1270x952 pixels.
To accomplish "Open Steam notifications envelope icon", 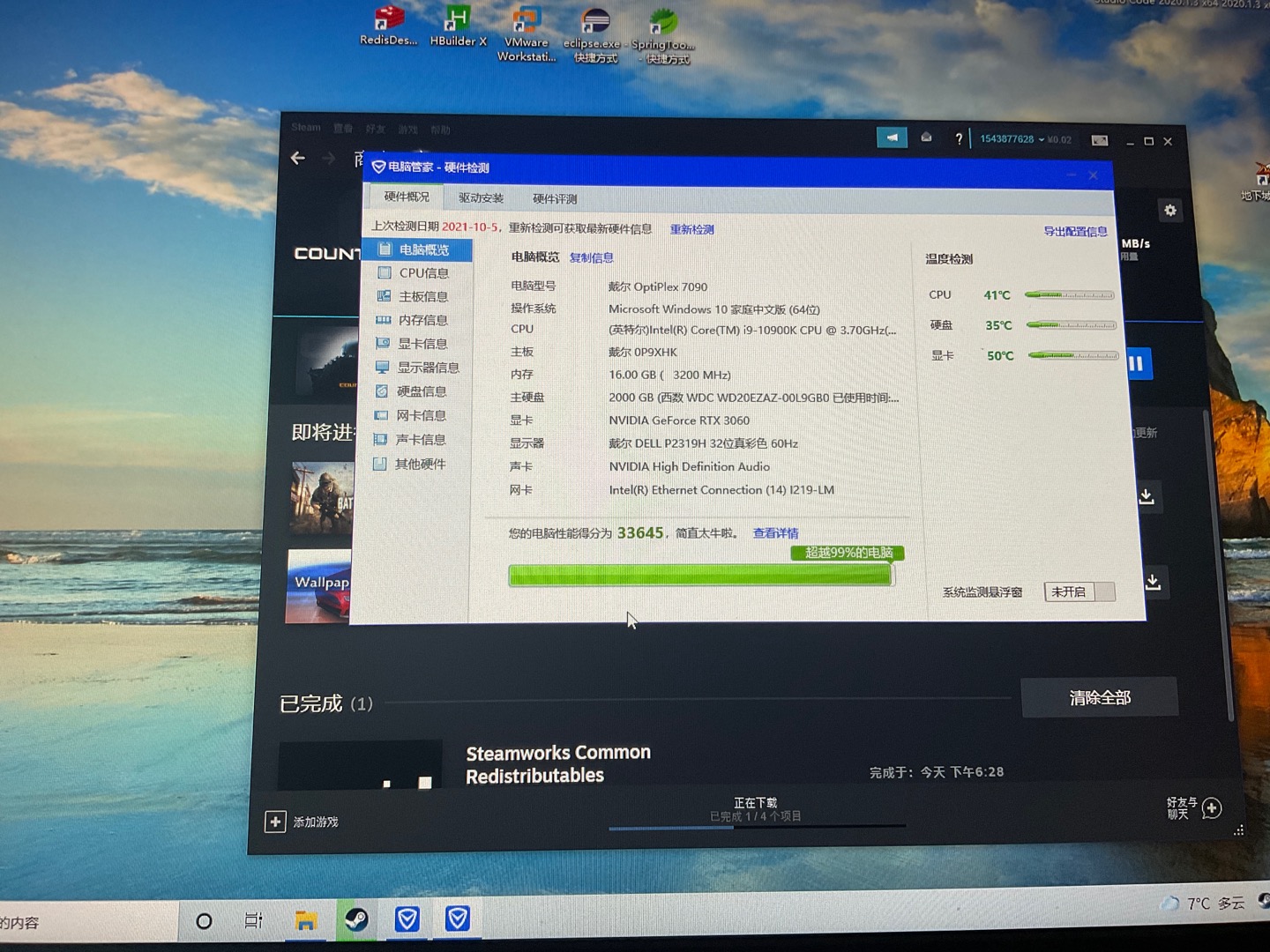I will tap(926, 138).
